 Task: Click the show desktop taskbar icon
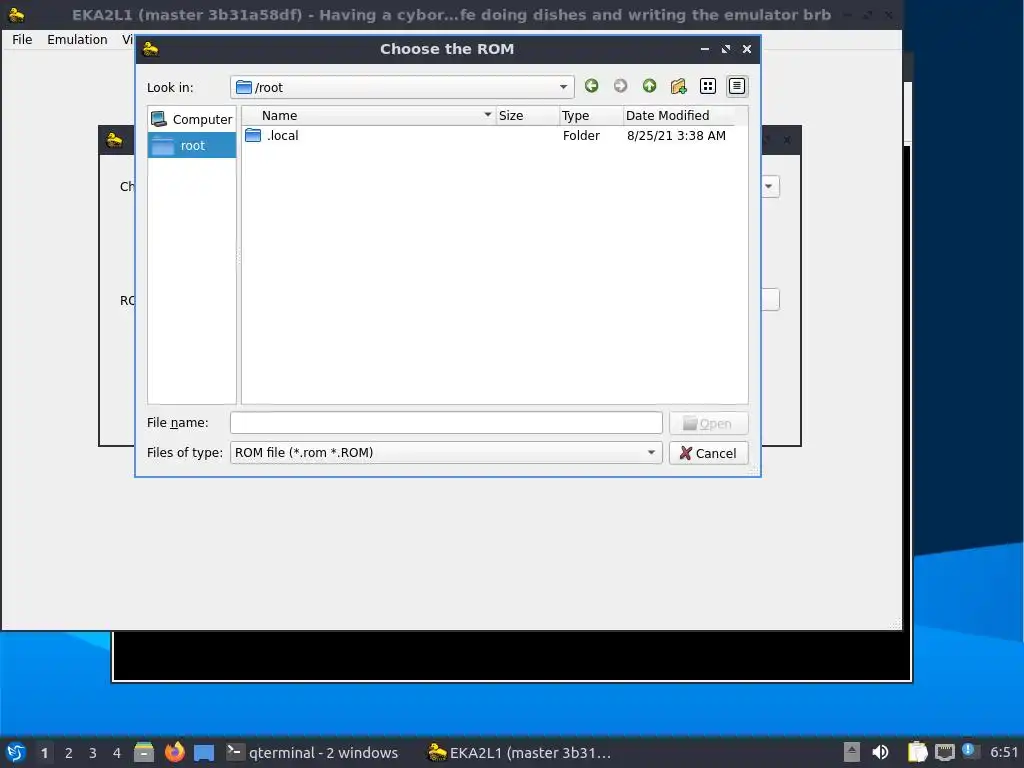tap(204, 752)
